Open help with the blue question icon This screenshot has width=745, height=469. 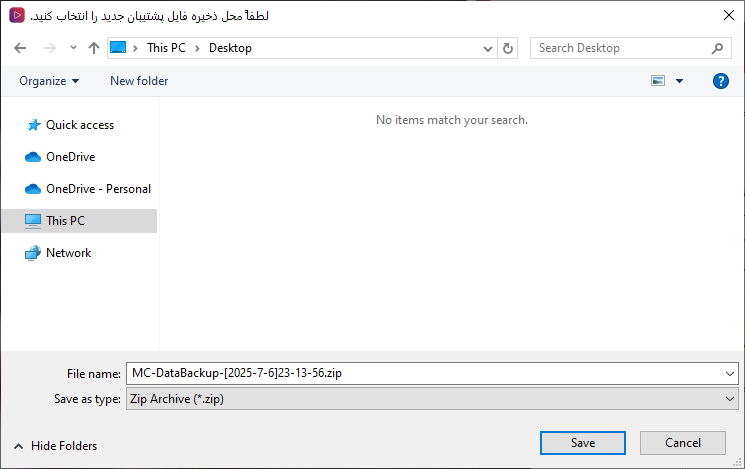pyautogui.click(x=720, y=81)
